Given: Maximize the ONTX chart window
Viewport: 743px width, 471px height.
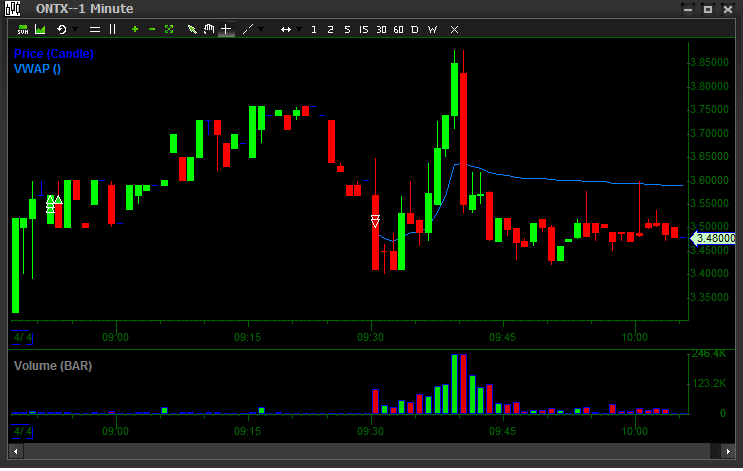Looking at the screenshot, I should (x=708, y=9).
